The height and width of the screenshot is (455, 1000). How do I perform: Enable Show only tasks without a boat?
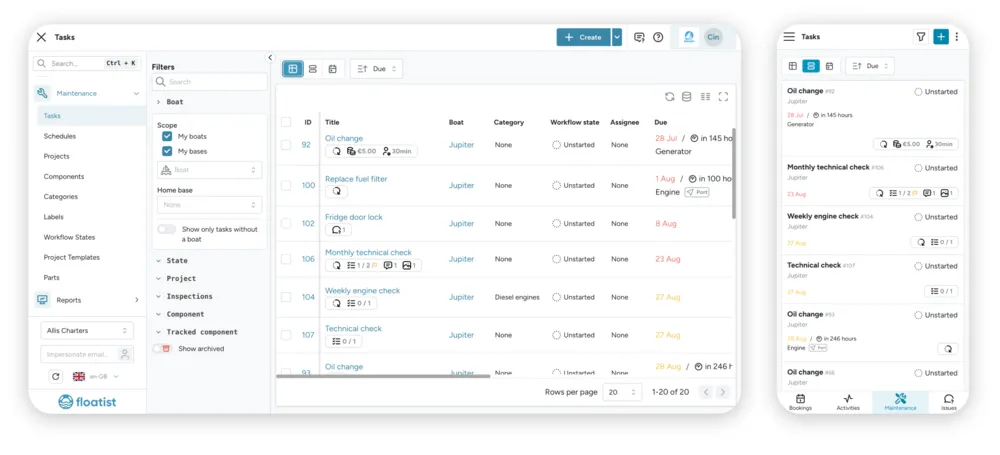[166, 229]
